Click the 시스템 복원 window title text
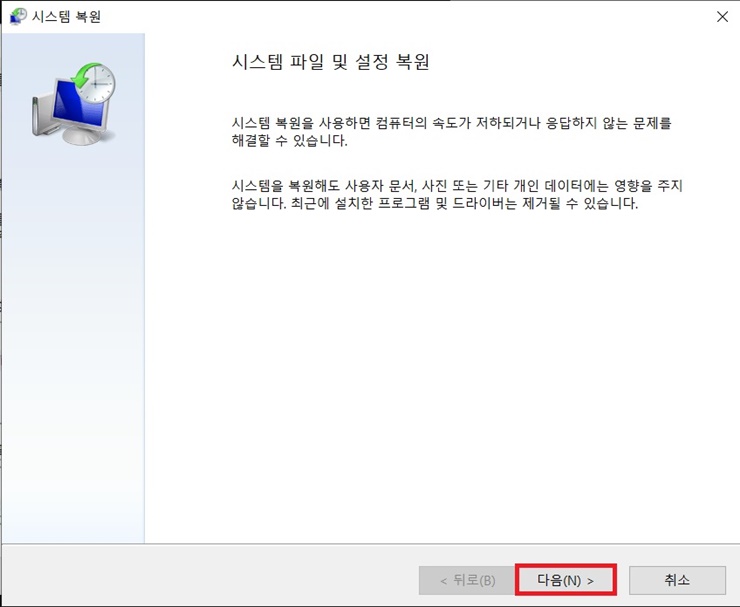740x607 pixels. tap(66, 17)
